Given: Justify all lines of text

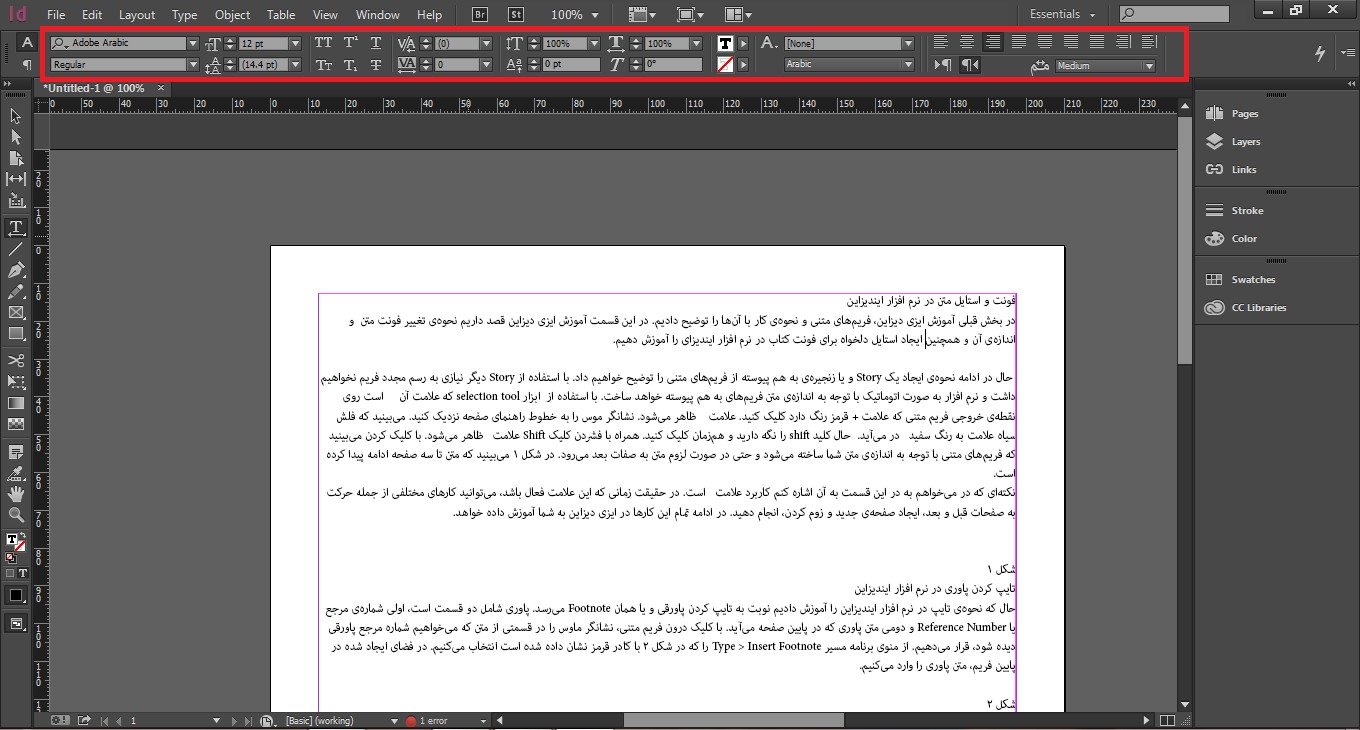Looking at the screenshot, I should tap(1097, 42).
